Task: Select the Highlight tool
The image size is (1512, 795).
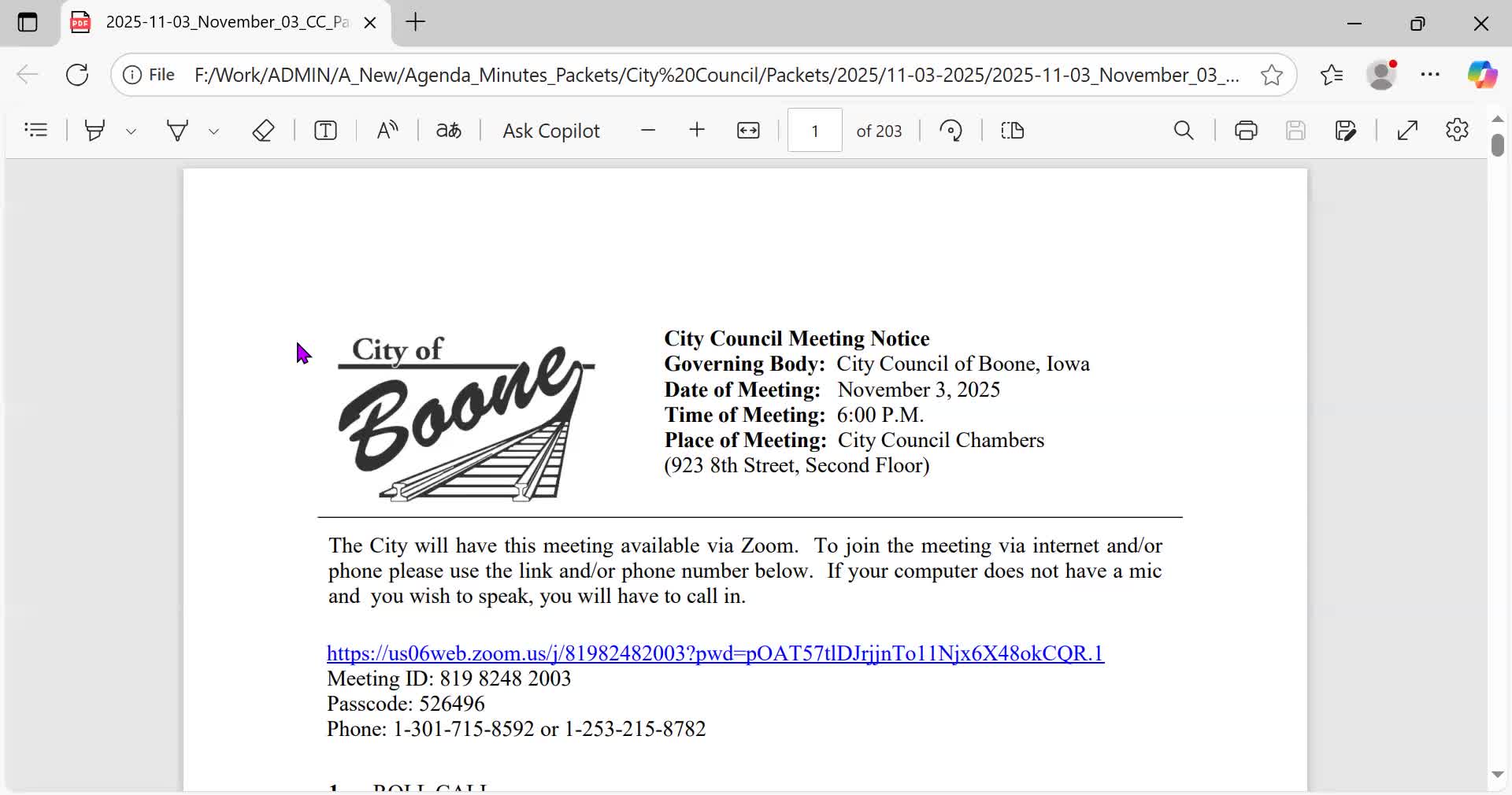Action: 95,130
